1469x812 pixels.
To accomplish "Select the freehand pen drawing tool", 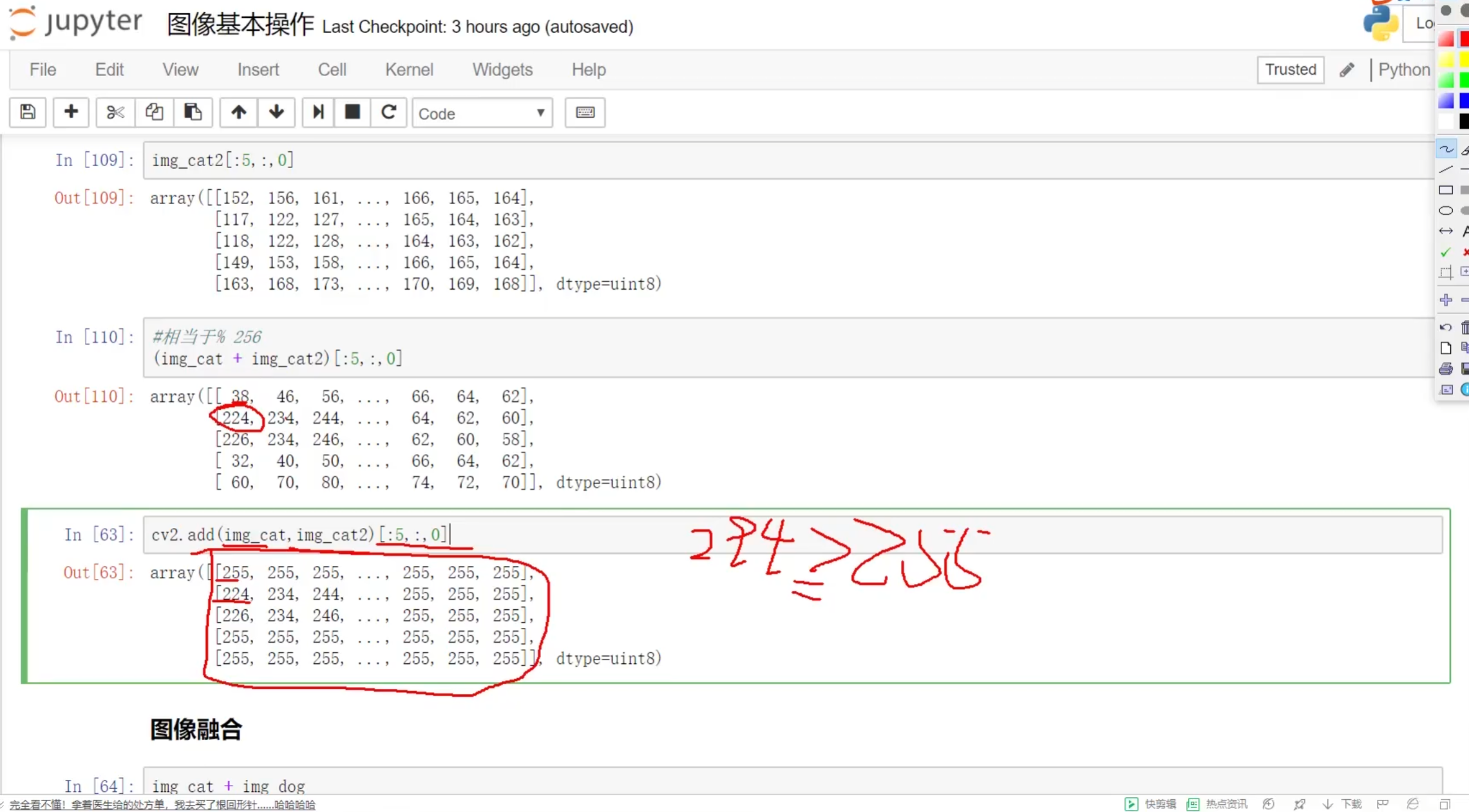I will (1446, 149).
